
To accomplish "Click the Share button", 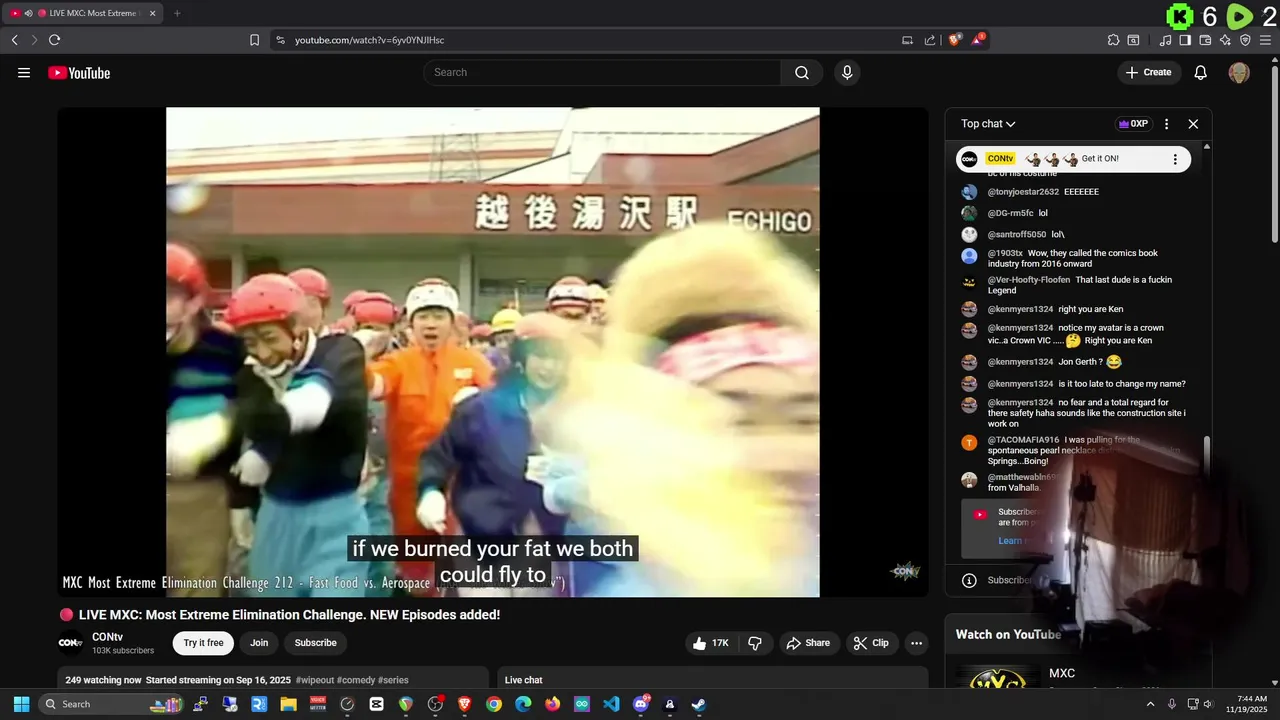I will pyautogui.click(x=808, y=643).
